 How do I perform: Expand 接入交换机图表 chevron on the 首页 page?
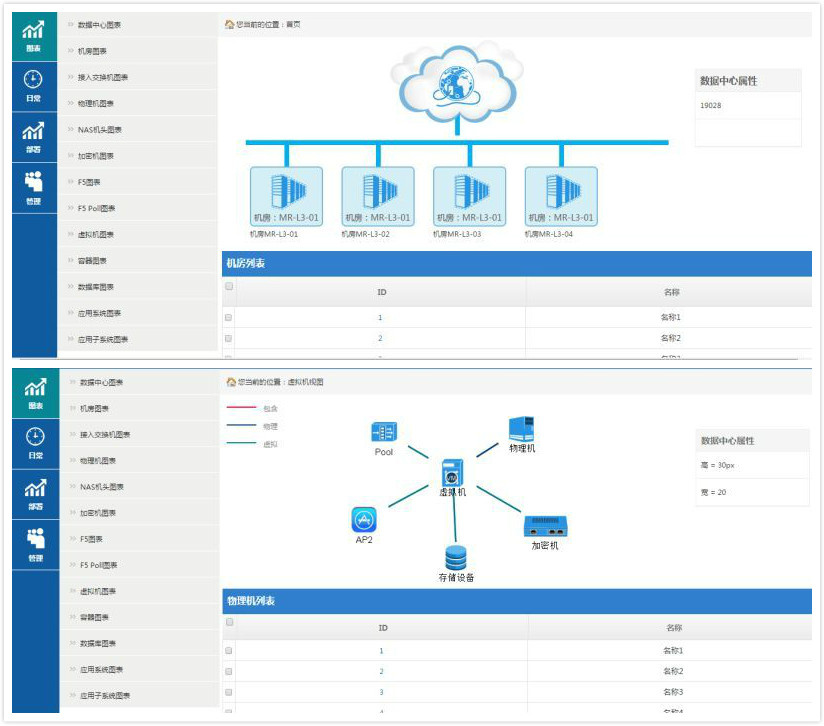click(70, 77)
